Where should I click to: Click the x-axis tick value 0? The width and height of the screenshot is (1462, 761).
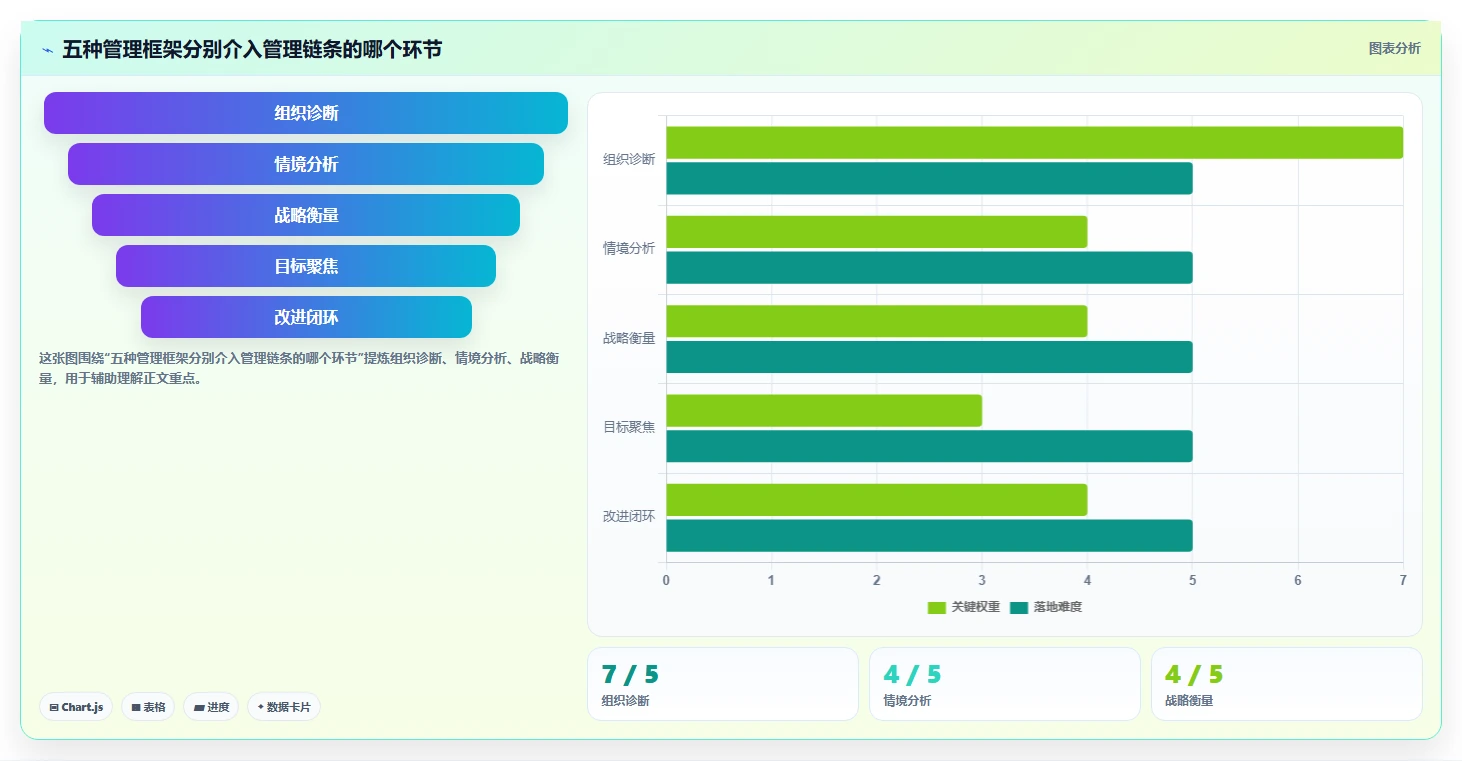click(x=666, y=580)
